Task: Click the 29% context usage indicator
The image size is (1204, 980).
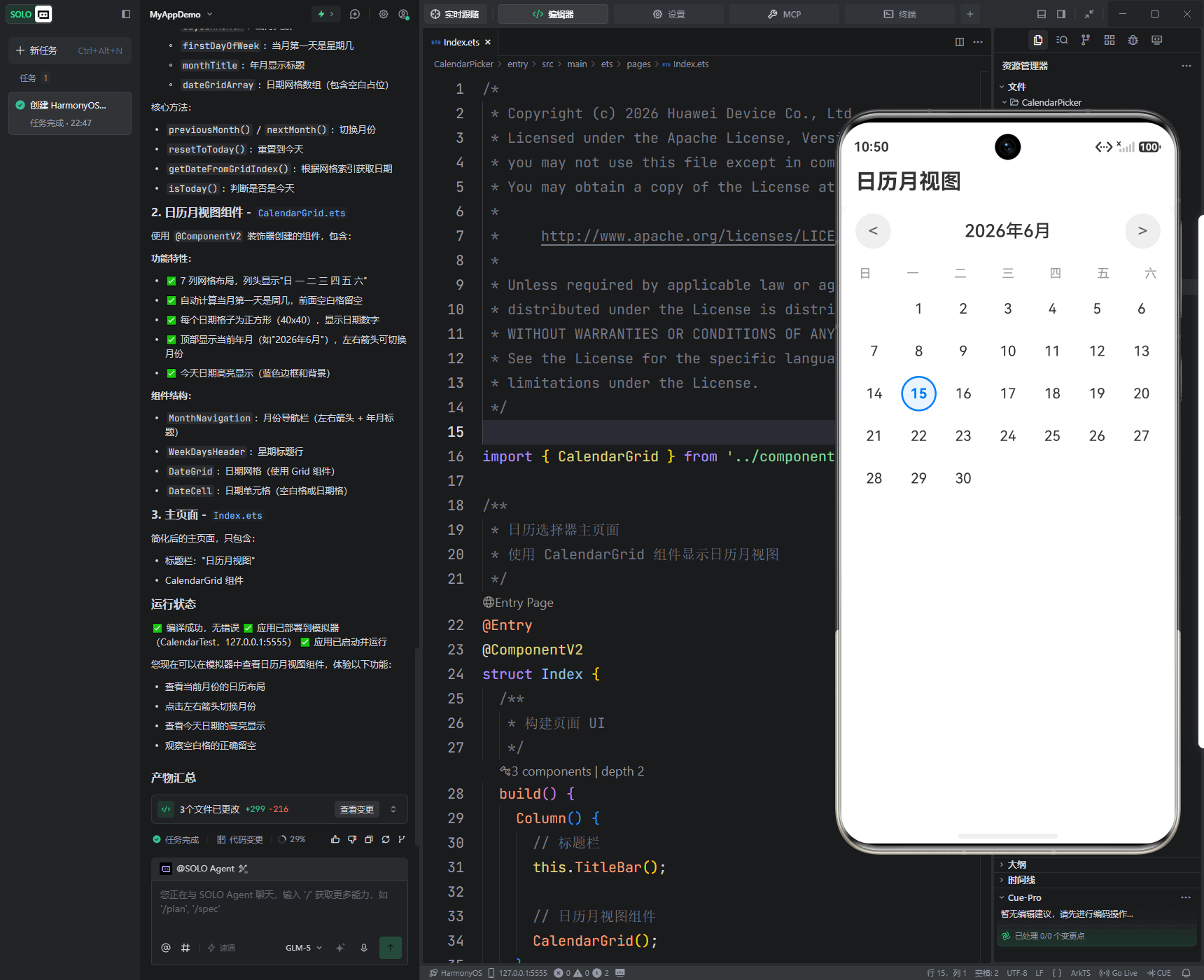Action: point(292,839)
